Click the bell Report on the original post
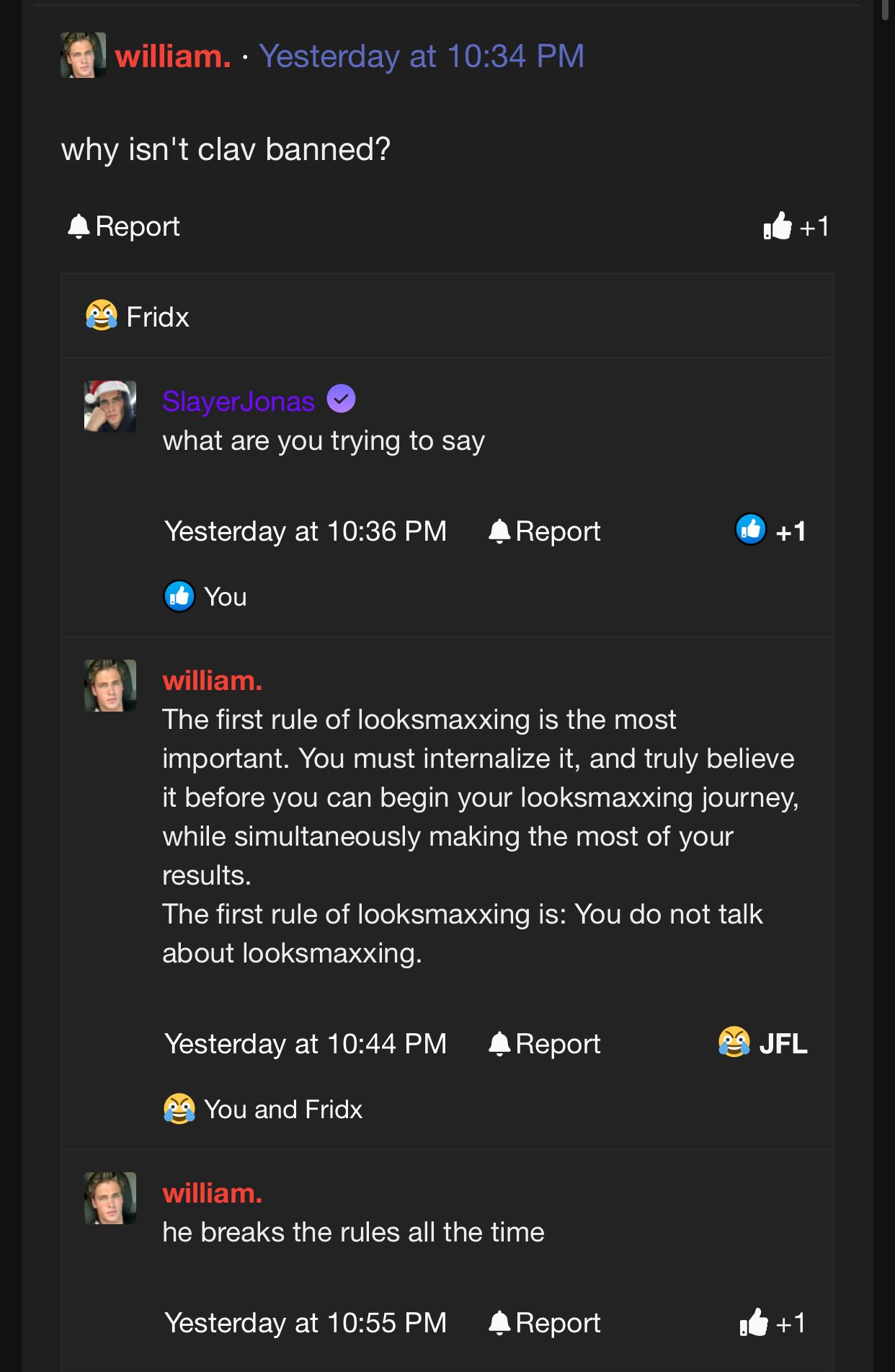 click(123, 227)
